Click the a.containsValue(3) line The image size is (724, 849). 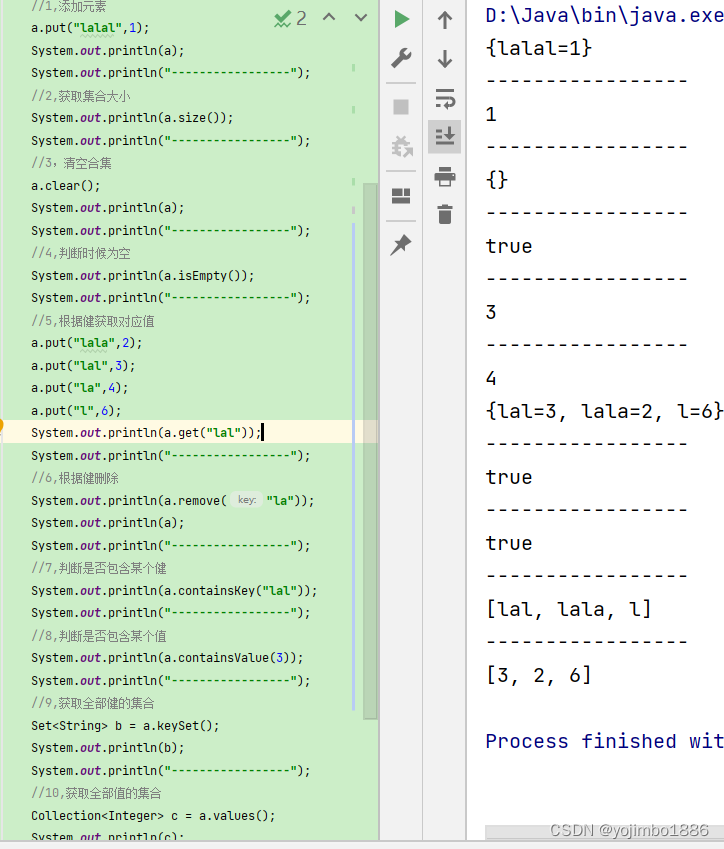tap(167, 658)
